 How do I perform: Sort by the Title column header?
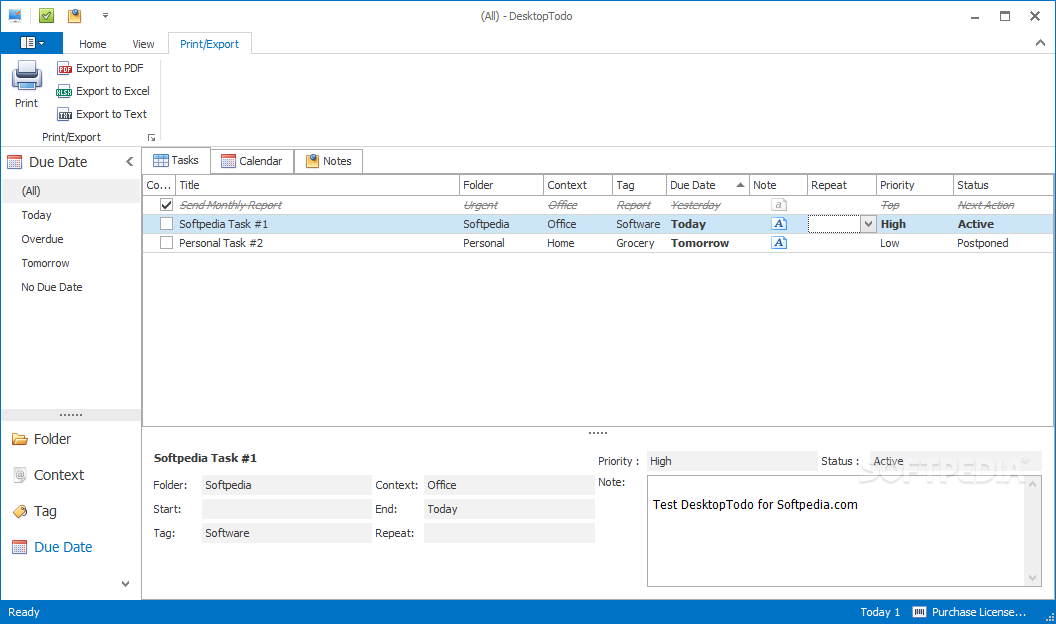point(317,185)
